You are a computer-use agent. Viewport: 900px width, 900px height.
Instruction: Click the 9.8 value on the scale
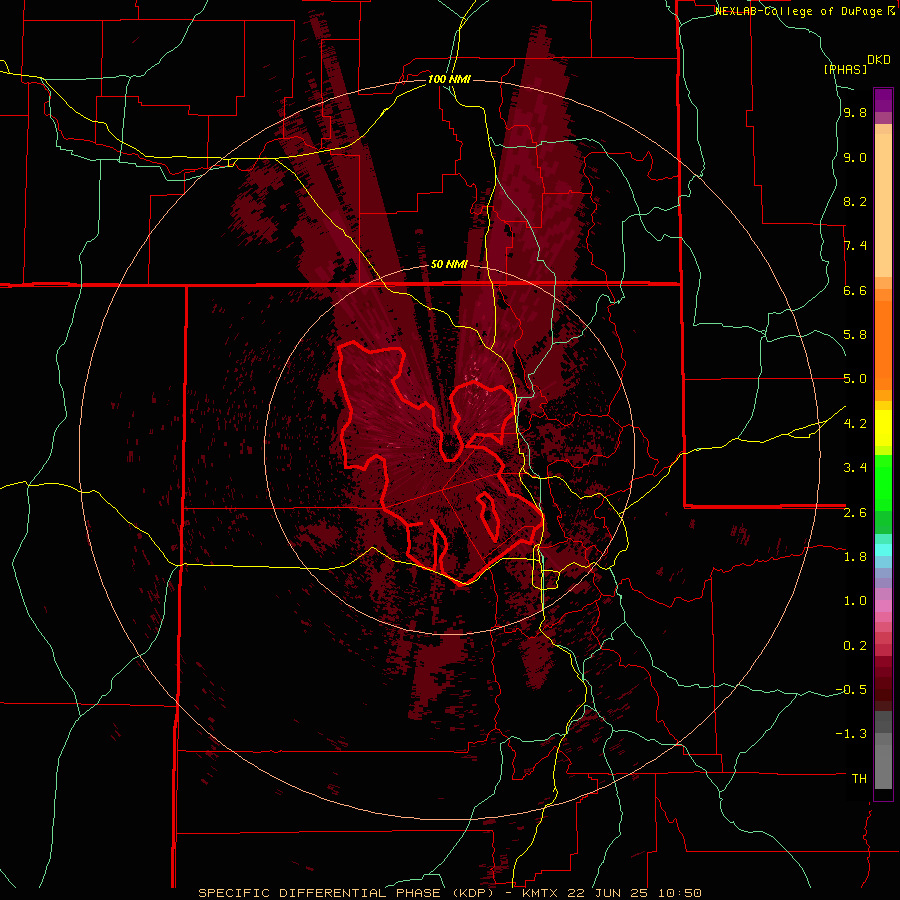(855, 113)
